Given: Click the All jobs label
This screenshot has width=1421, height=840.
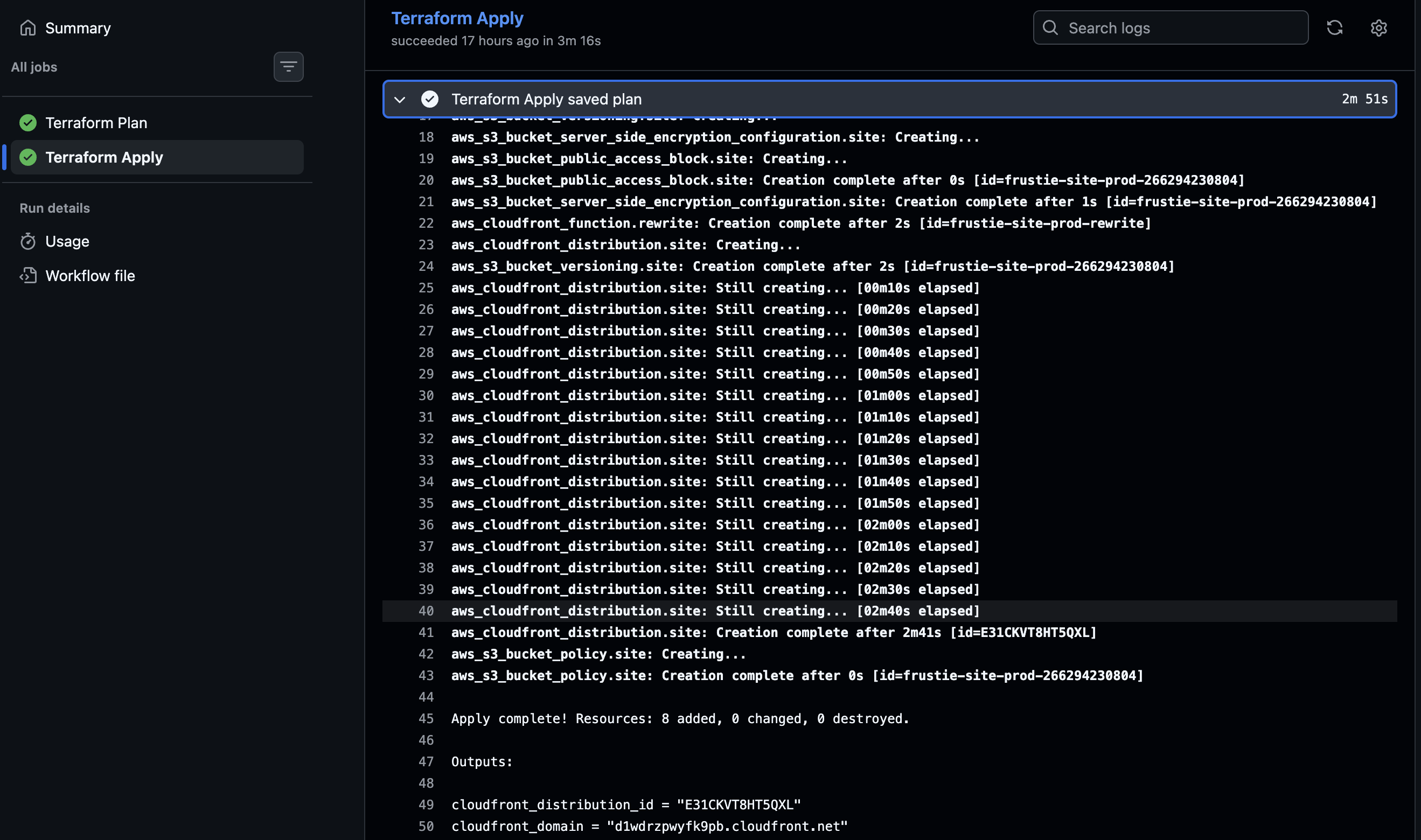Looking at the screenshot, I should tap(34, 67).
